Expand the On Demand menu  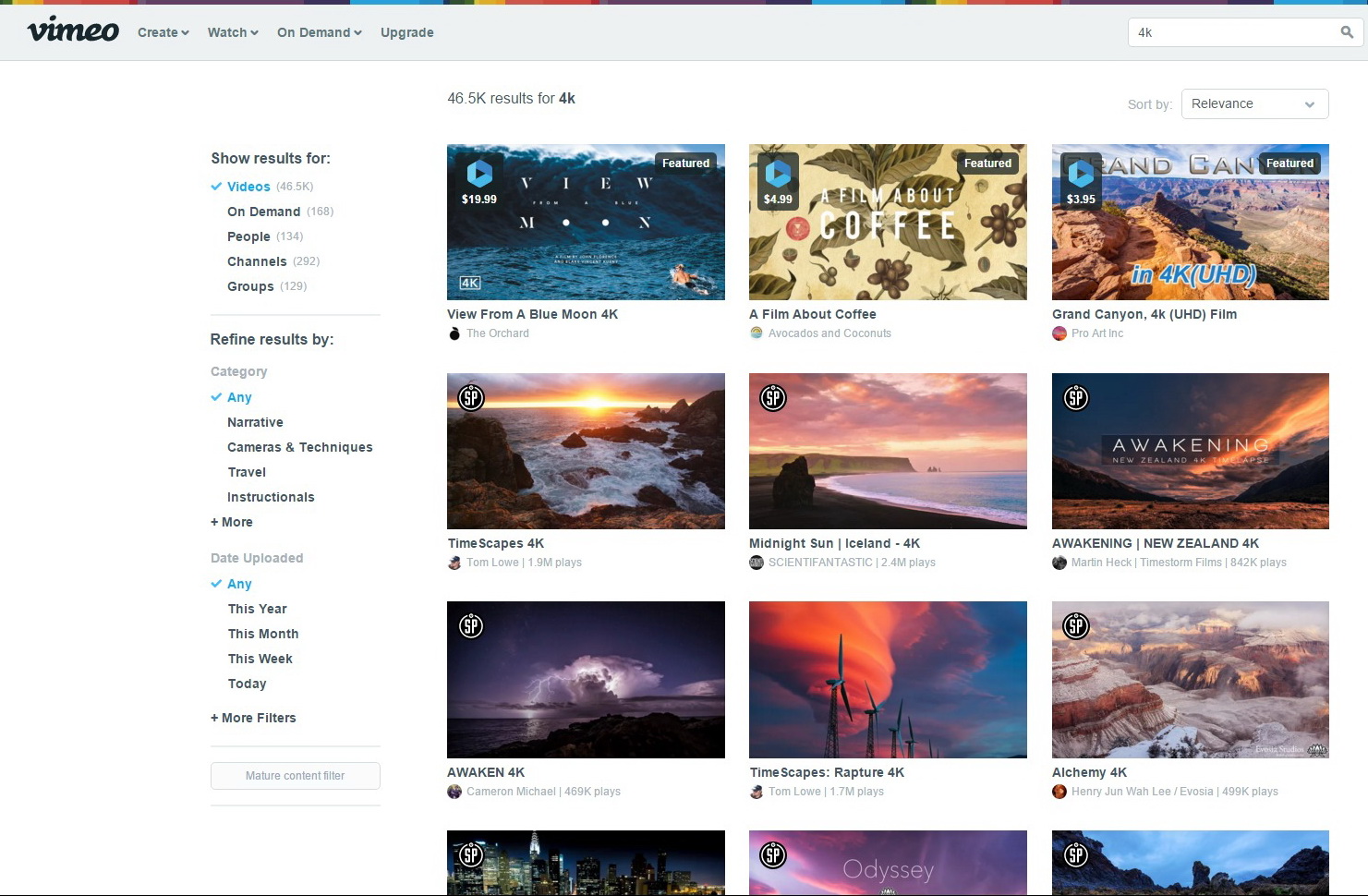click(x=320, y=32)
